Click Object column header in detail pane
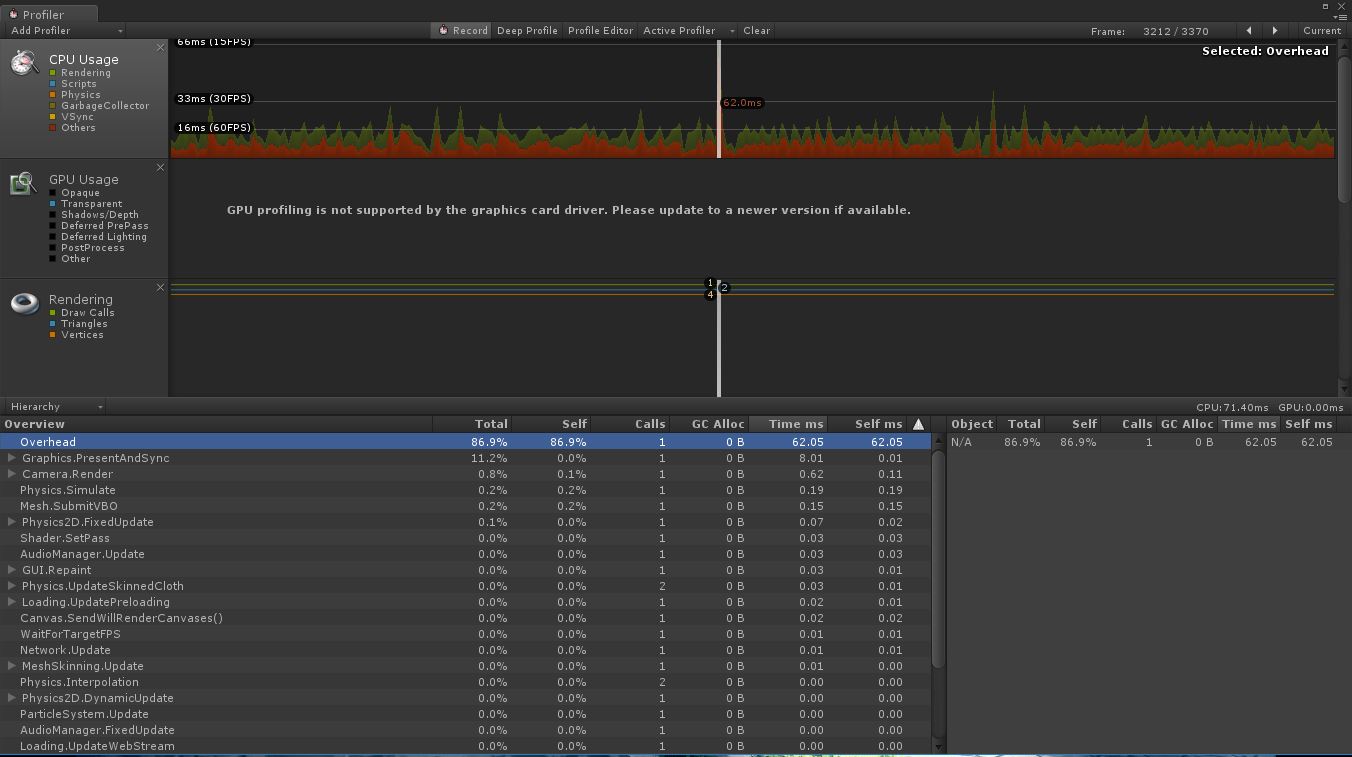 [971, 424]
